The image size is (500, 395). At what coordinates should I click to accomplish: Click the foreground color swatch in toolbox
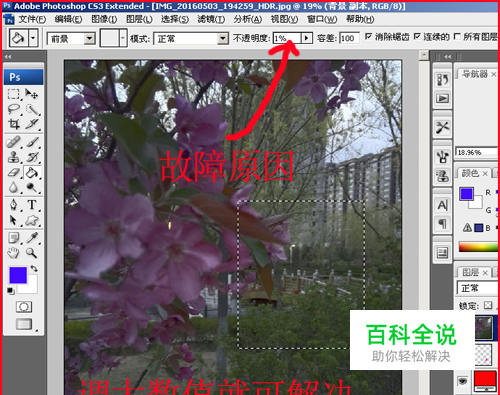(x=18, y=275)
